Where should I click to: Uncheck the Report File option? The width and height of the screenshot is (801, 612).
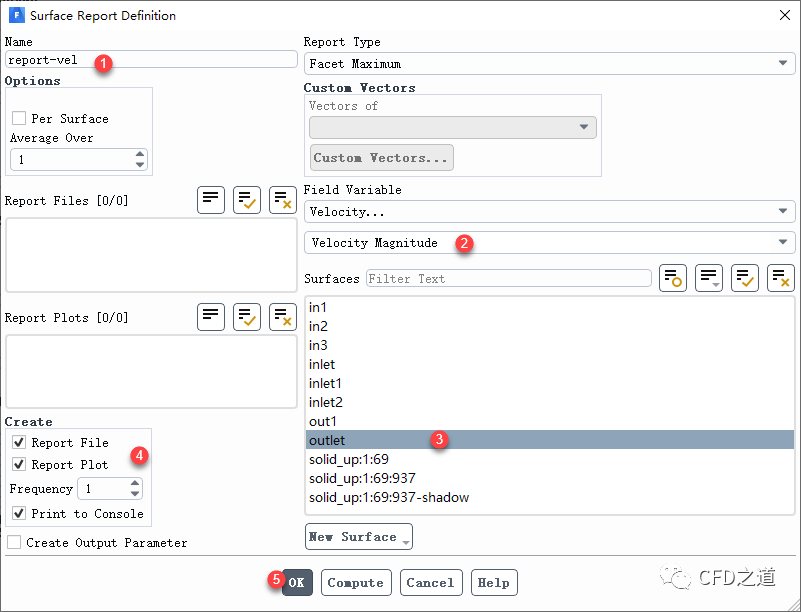pos(19,442)
